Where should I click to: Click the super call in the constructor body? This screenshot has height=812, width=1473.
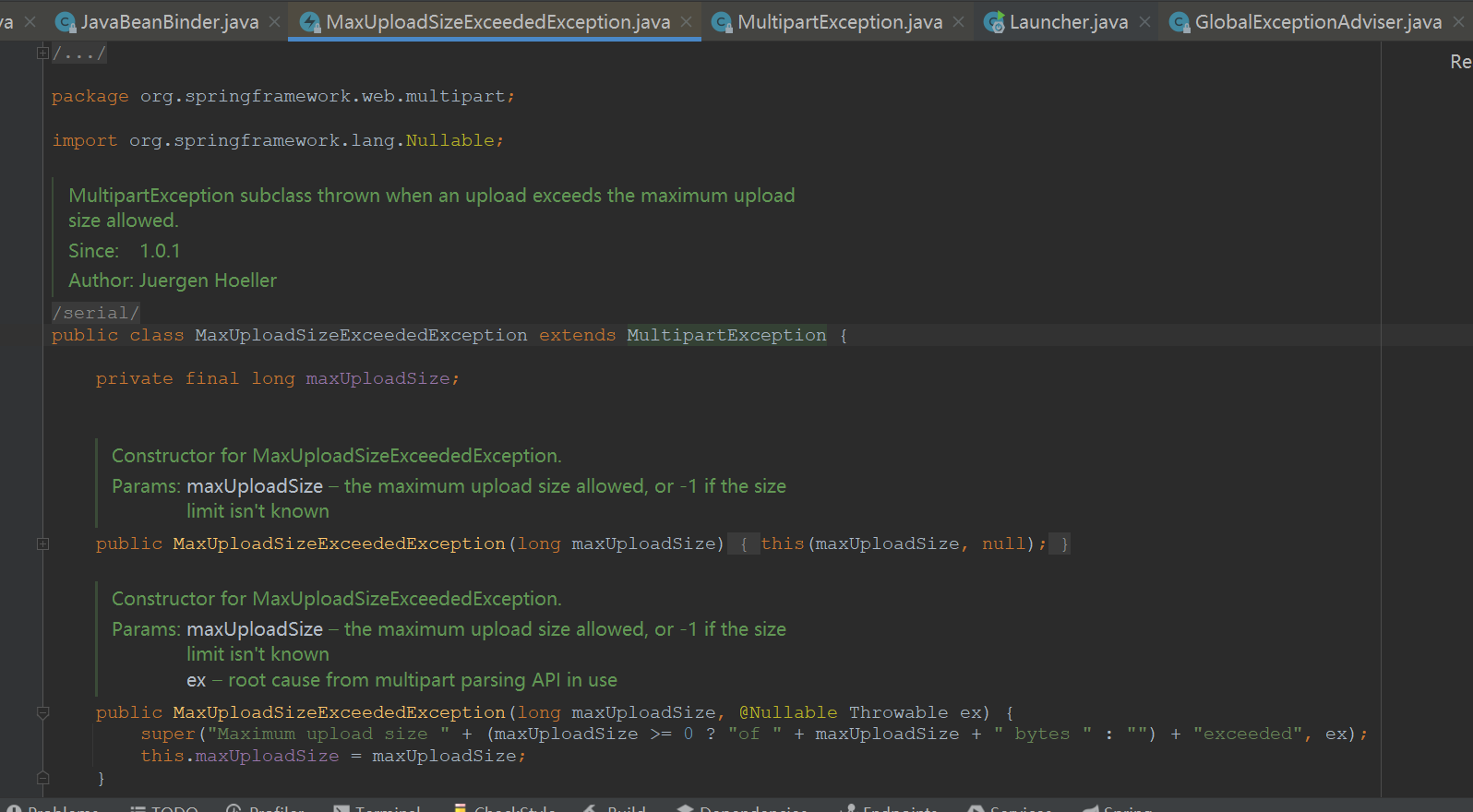coord(168,734)
